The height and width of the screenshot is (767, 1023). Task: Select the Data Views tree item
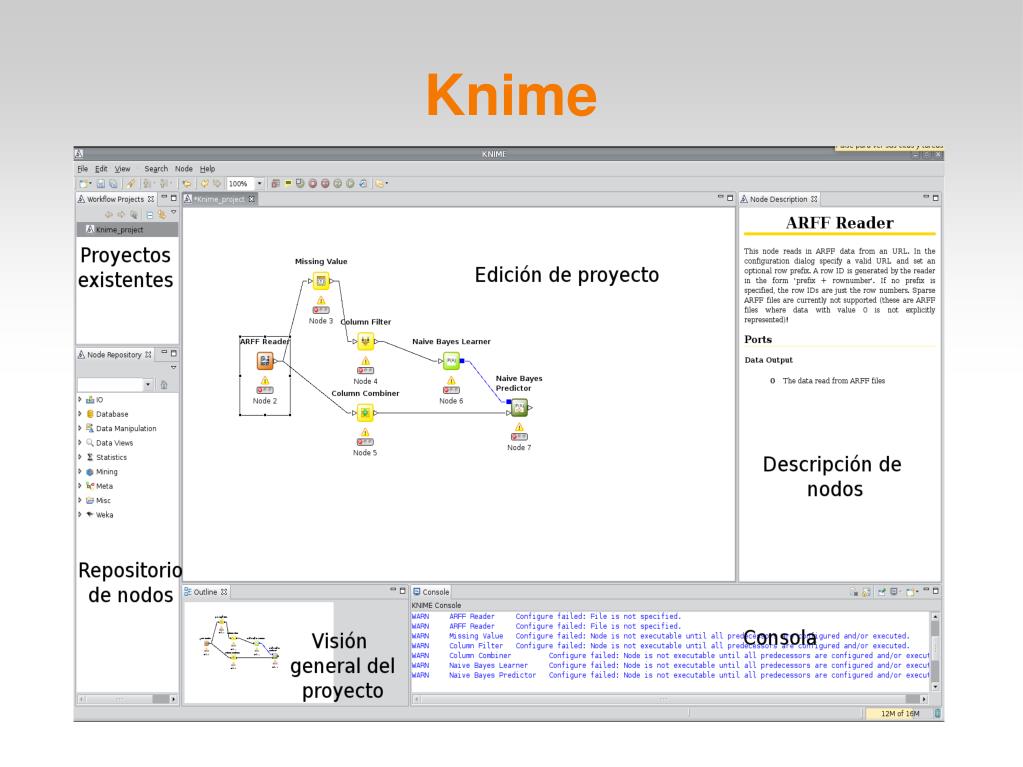click(x=114, y=443)
